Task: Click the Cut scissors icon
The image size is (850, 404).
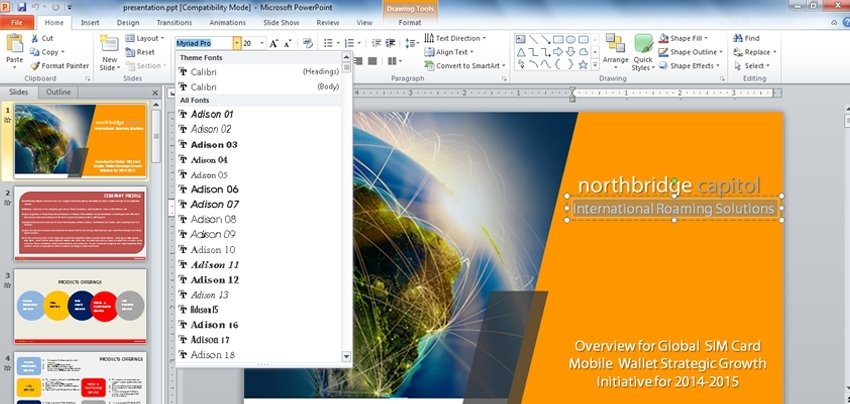Action: [34, 38]
